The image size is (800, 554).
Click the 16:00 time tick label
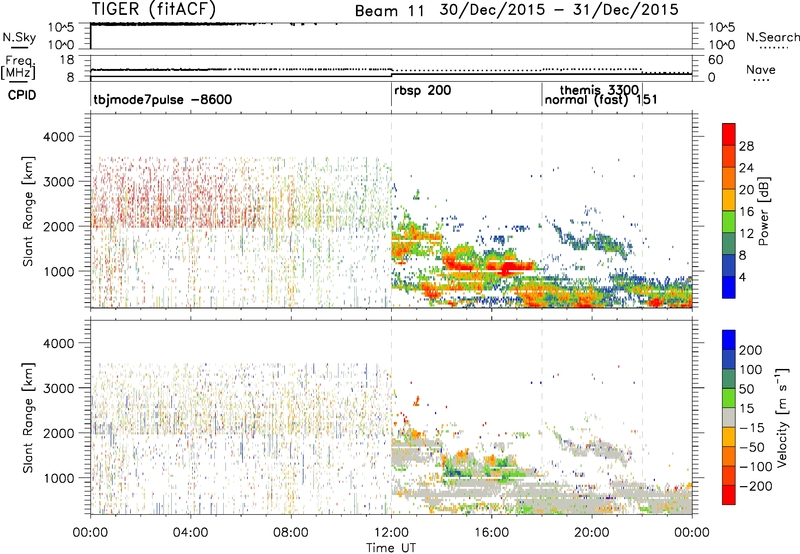pos(491,533)
